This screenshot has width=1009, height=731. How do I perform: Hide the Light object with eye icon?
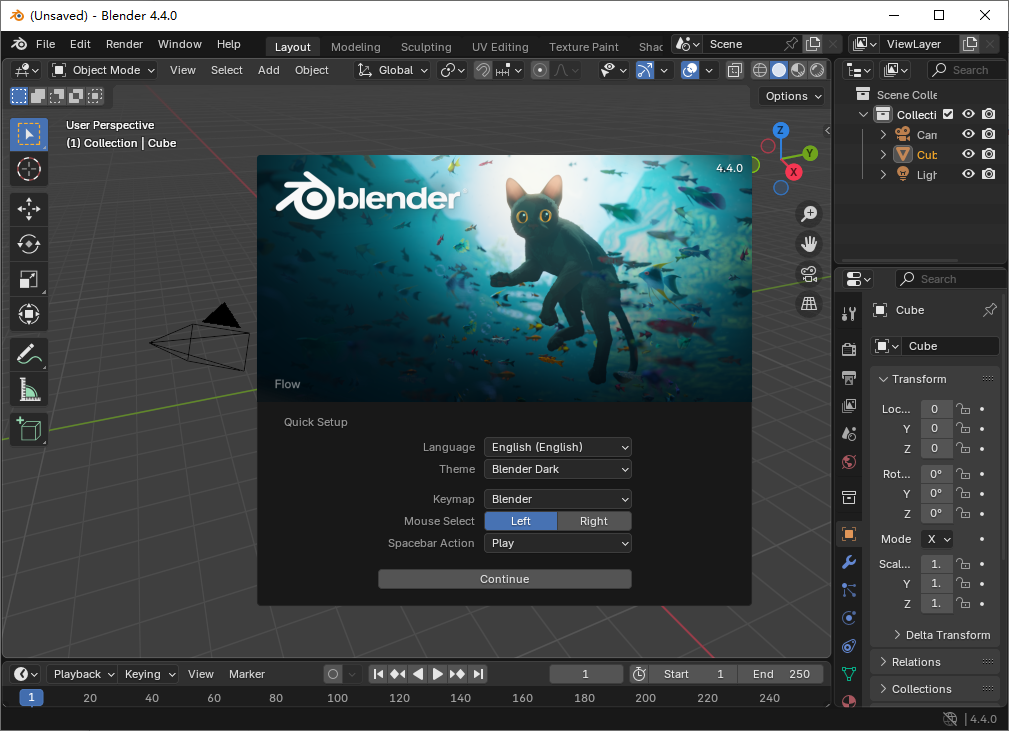968,174
